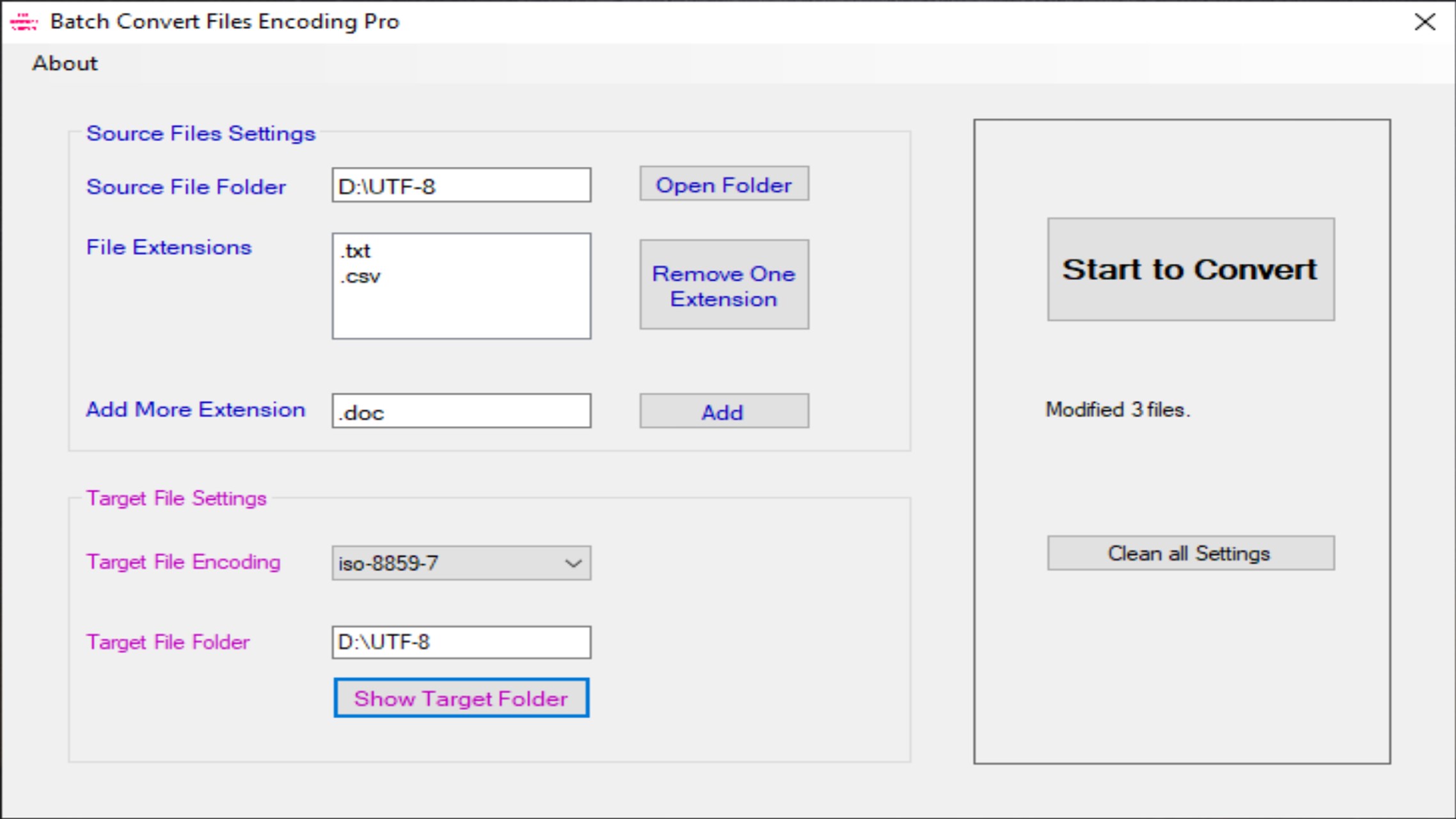1456x819 pixels.
Task: Close the Batch Convert window
Action: pyautogui.click(x=1425, y=22)
